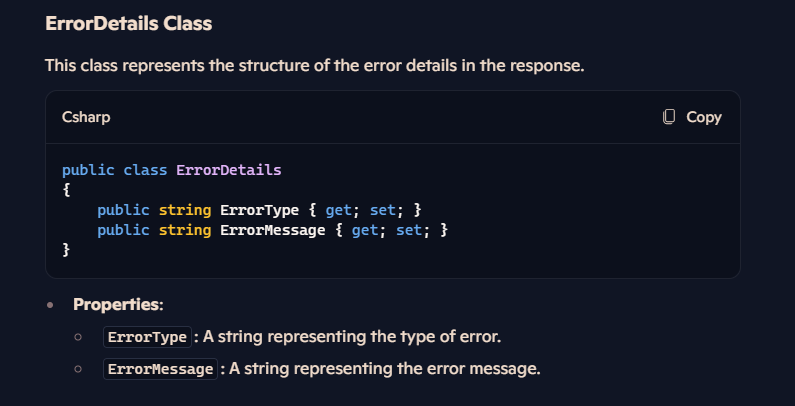Click the opening brace below class declaration
Image resolution: width=795 pixels, height=406 pixels.
pos(66,190)
